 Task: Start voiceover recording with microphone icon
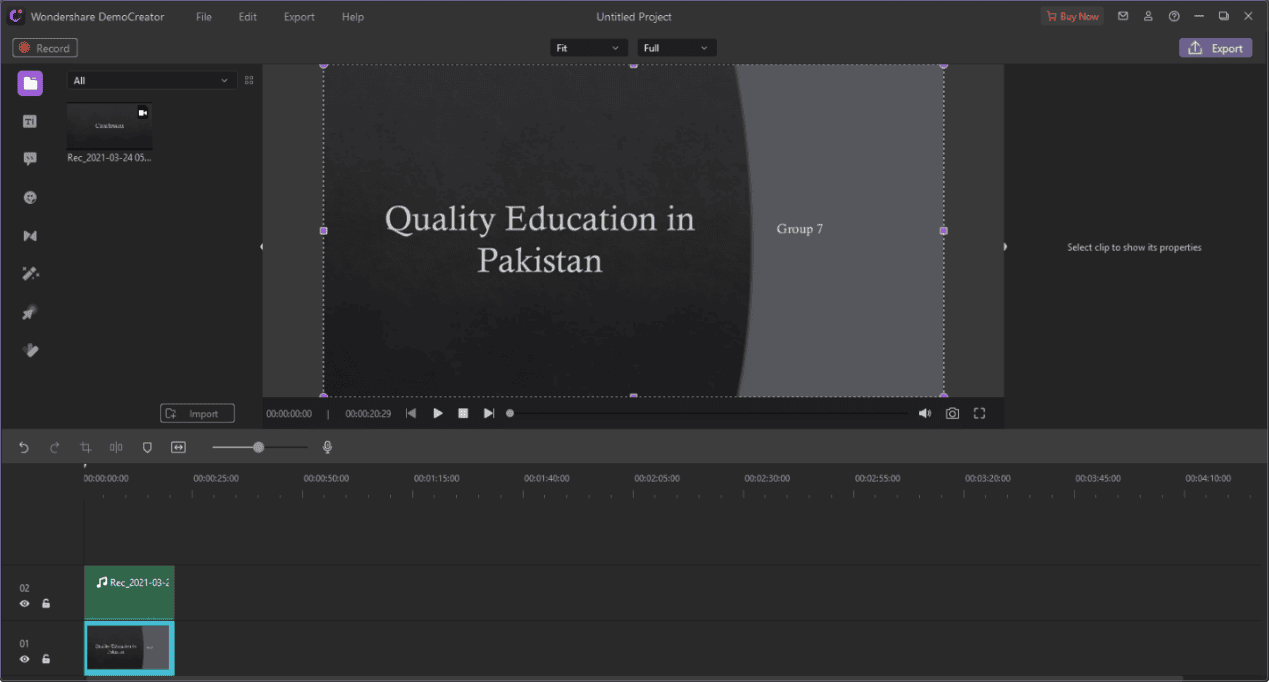coord(327,448)
